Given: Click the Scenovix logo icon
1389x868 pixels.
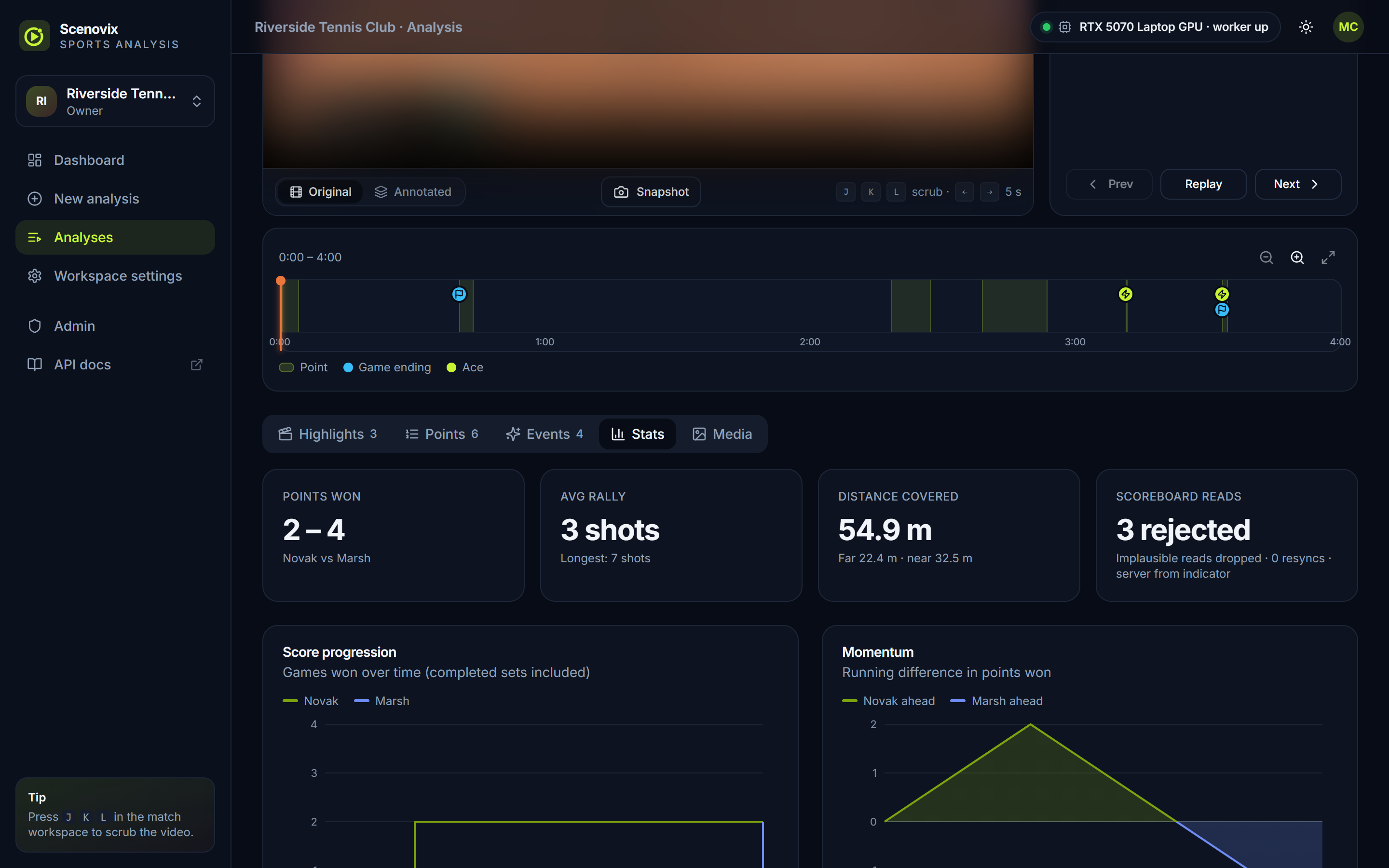Looking at the screenshot, I should [x=34, y=36].
